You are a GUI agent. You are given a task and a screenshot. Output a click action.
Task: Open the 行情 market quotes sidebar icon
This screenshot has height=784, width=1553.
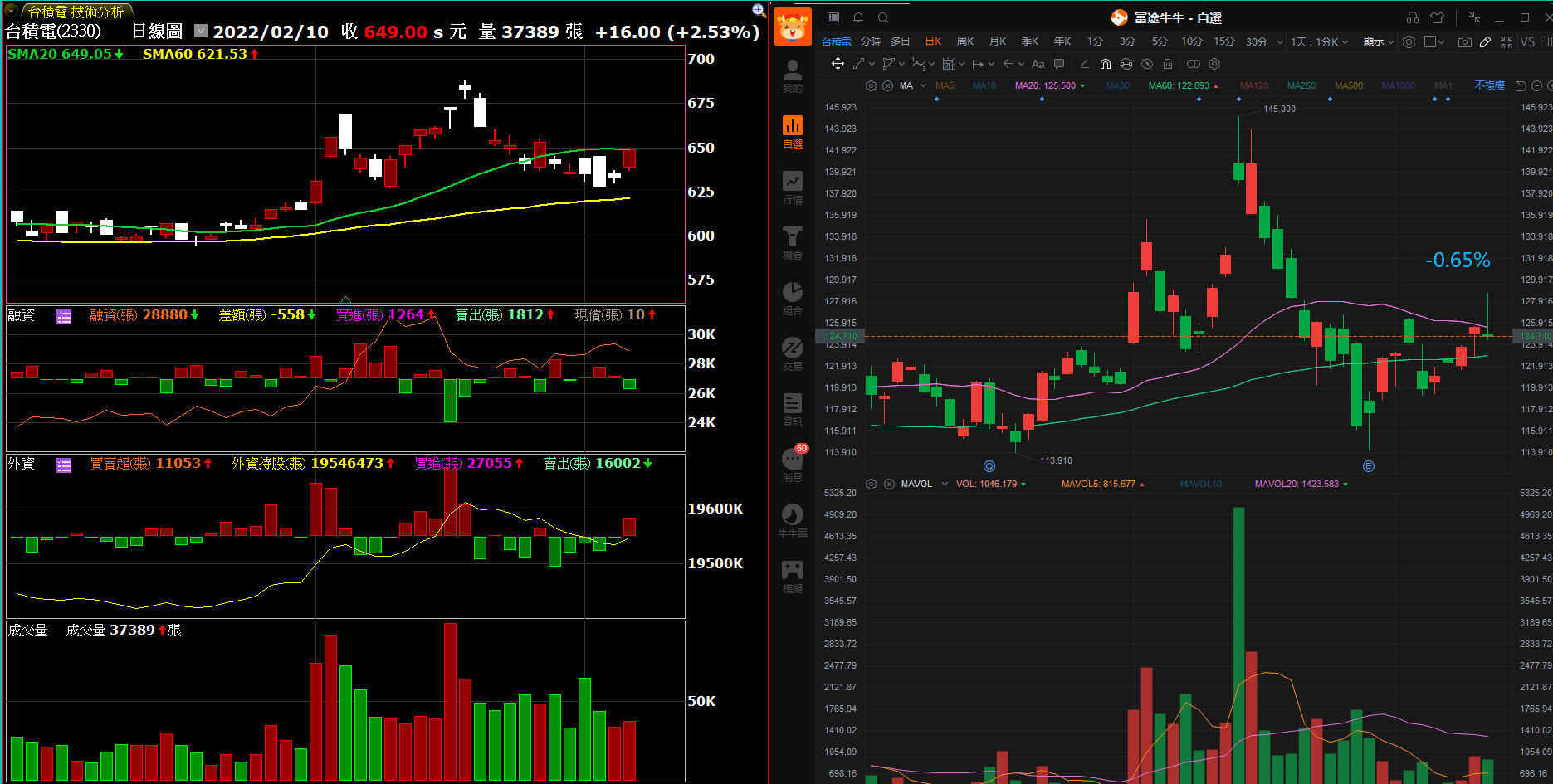[793, 187]
